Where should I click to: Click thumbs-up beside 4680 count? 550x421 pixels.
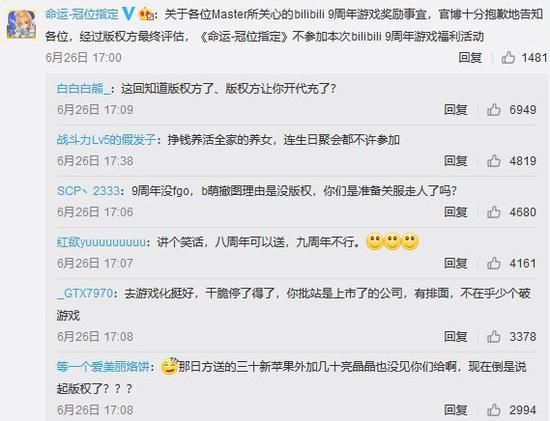point(494,212)
